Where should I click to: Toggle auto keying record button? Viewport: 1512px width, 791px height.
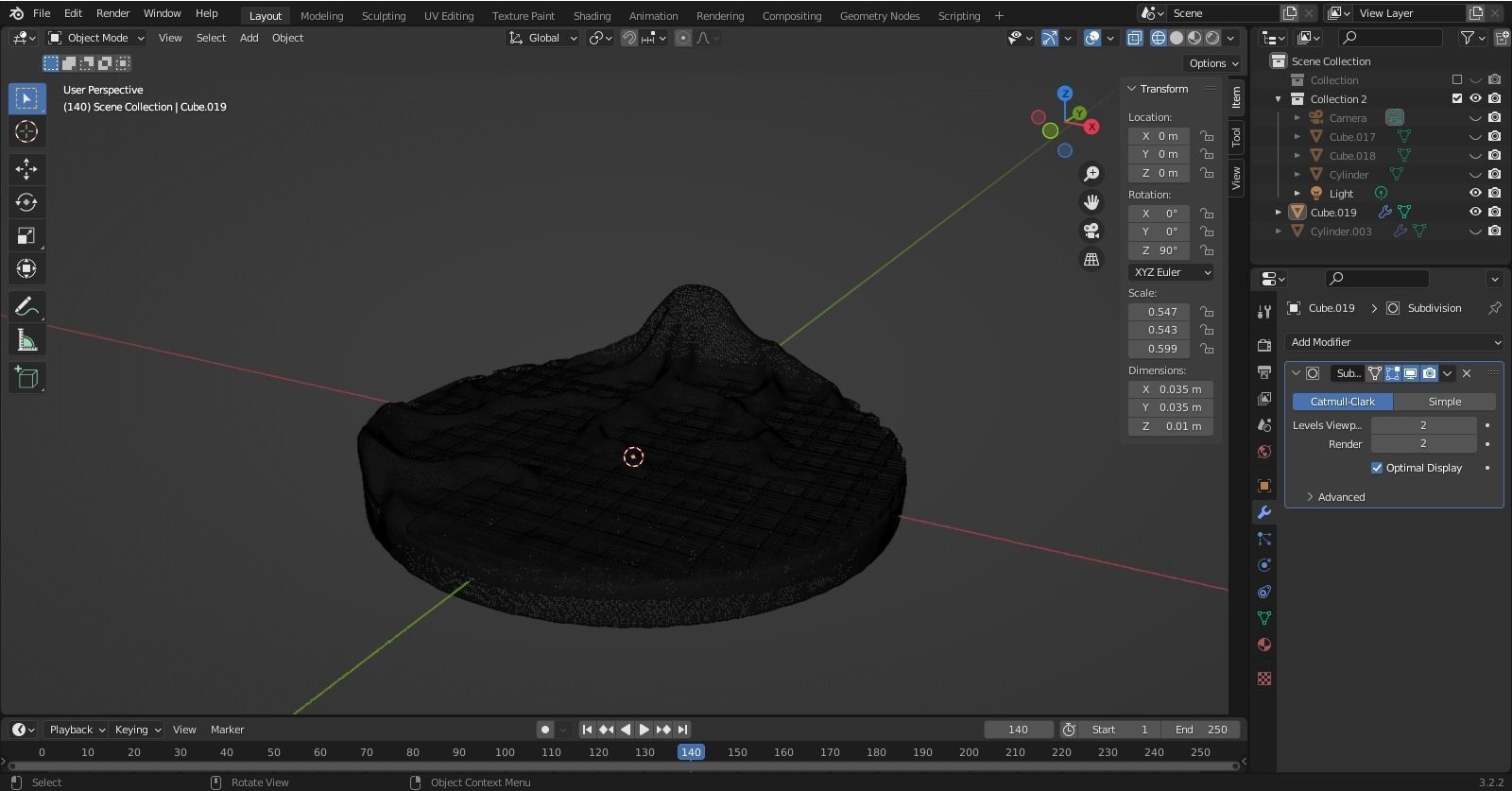(x=545, y=730)
